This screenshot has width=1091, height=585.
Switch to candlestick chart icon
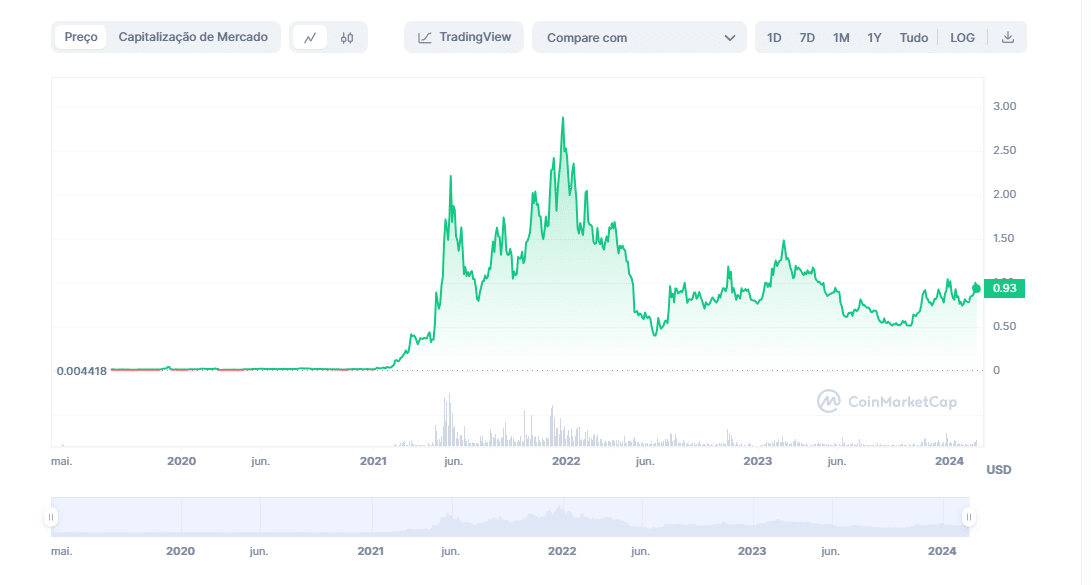pos(347,38)
